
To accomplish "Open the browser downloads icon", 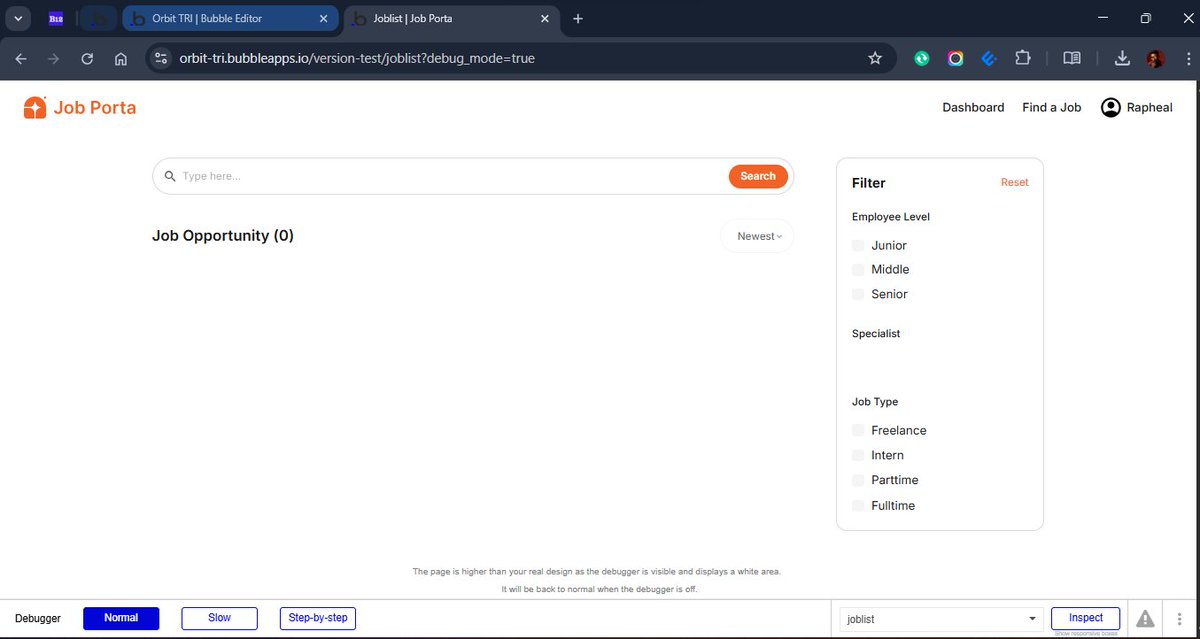I will click(x=1121, y=58).
